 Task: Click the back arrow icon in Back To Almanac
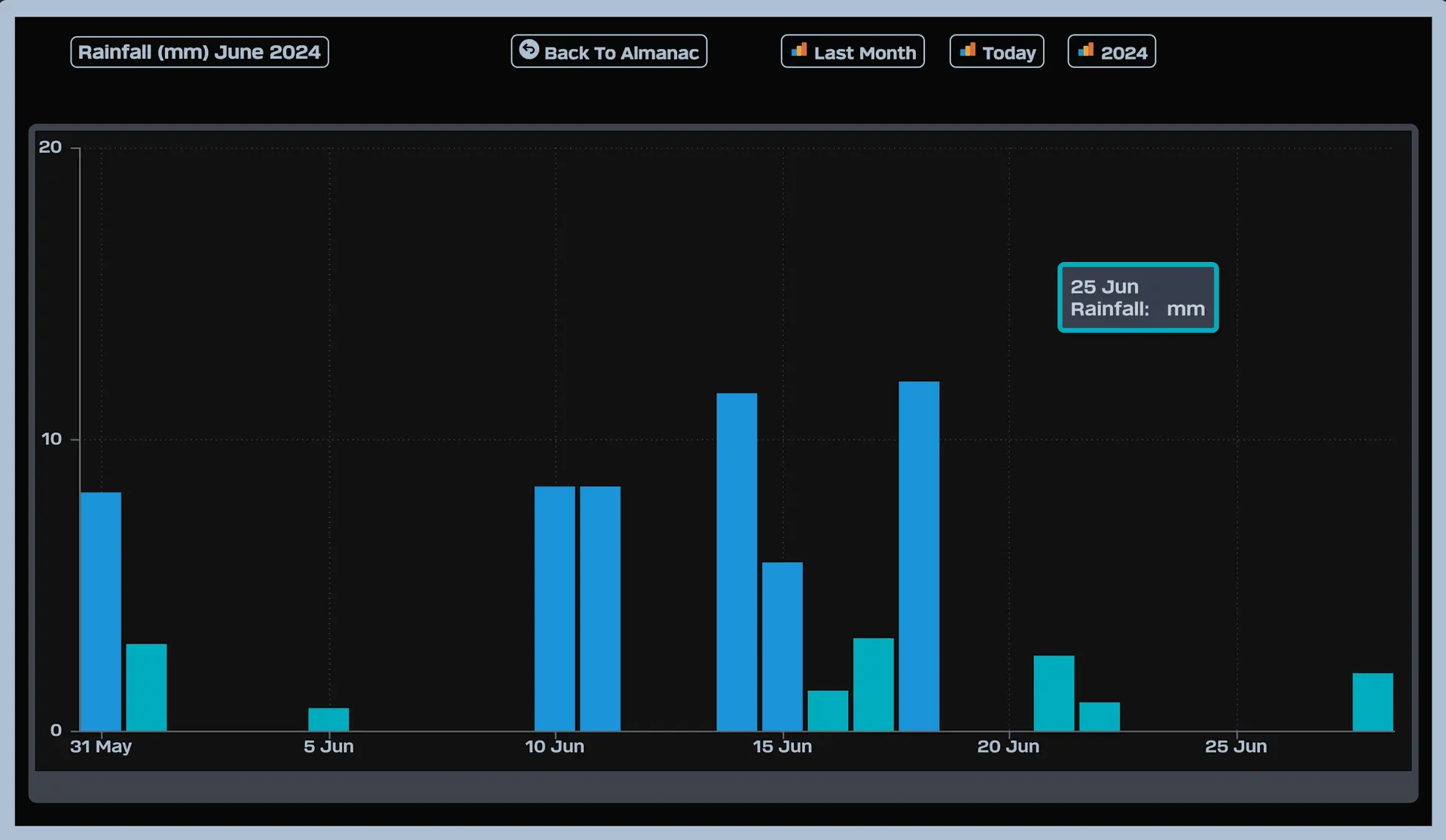tap(529, 50)
